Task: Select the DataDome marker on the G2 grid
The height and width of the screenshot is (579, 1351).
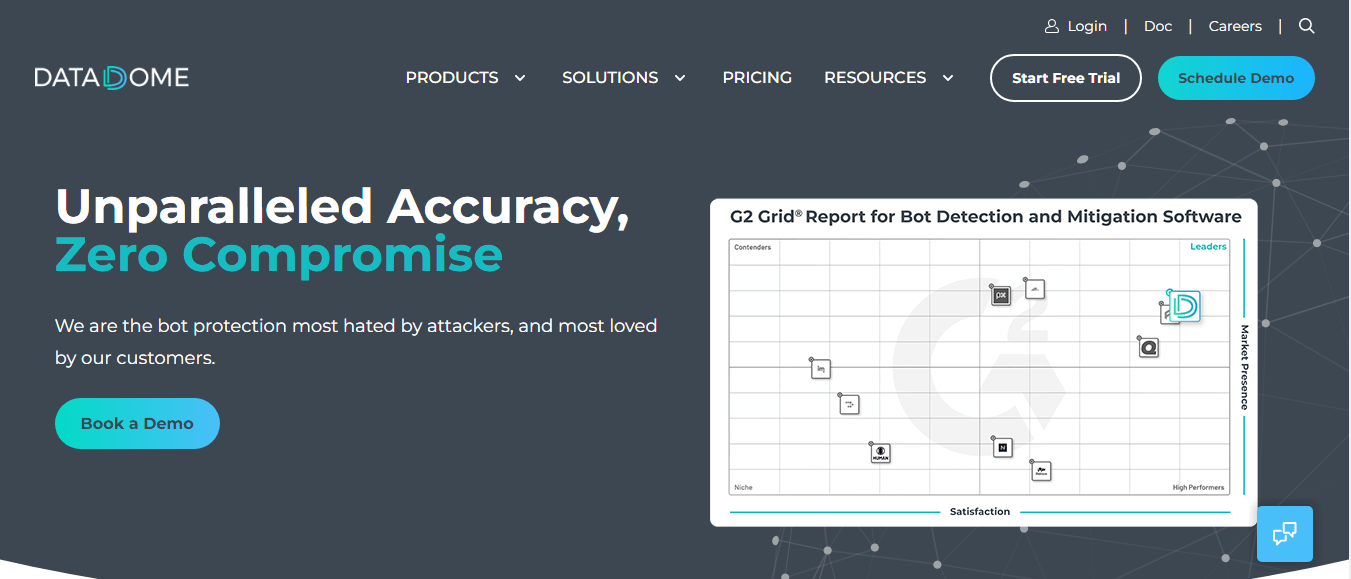Action: coord(1184,306)
